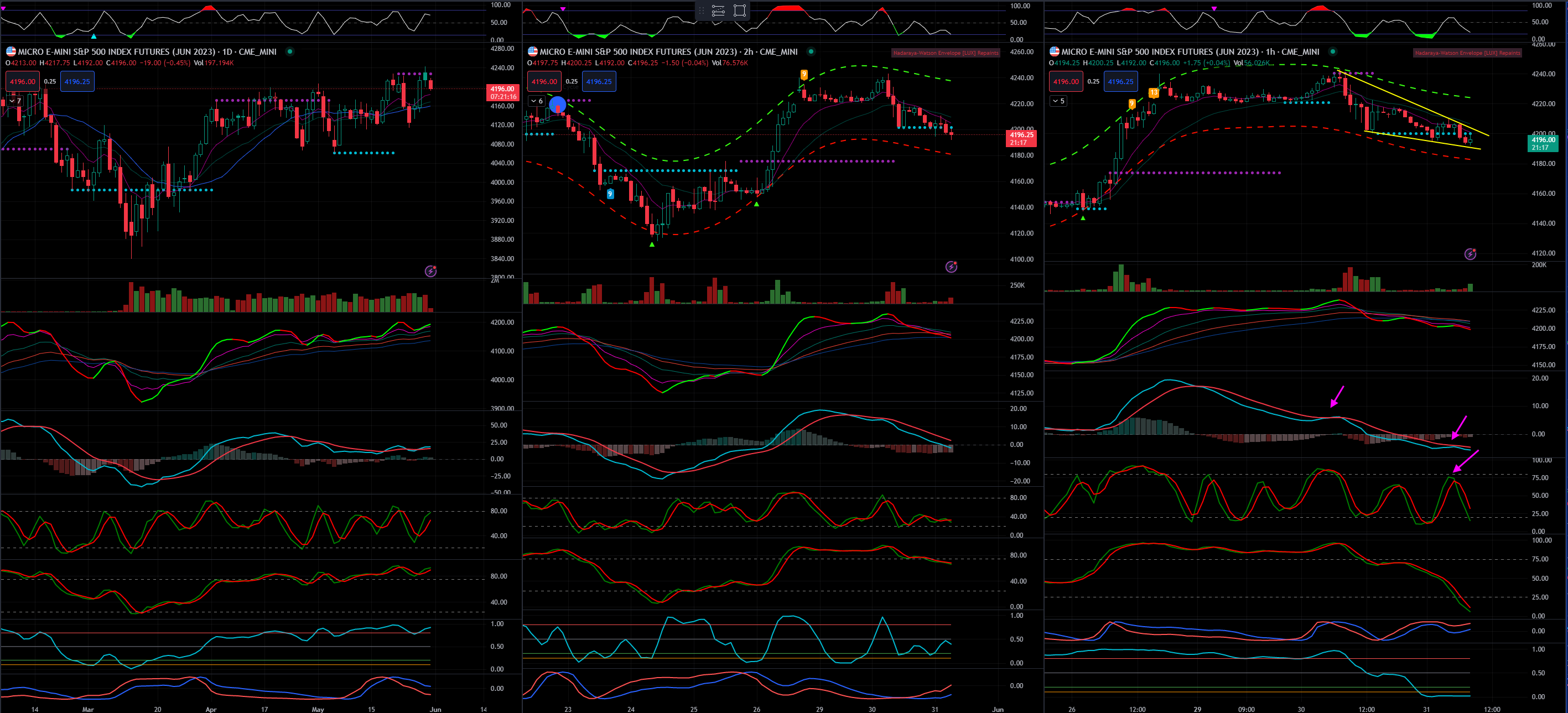Click the red 4196.00 sell button on 1D chart
Screen dimensions: 1568x713
(23, 81)
